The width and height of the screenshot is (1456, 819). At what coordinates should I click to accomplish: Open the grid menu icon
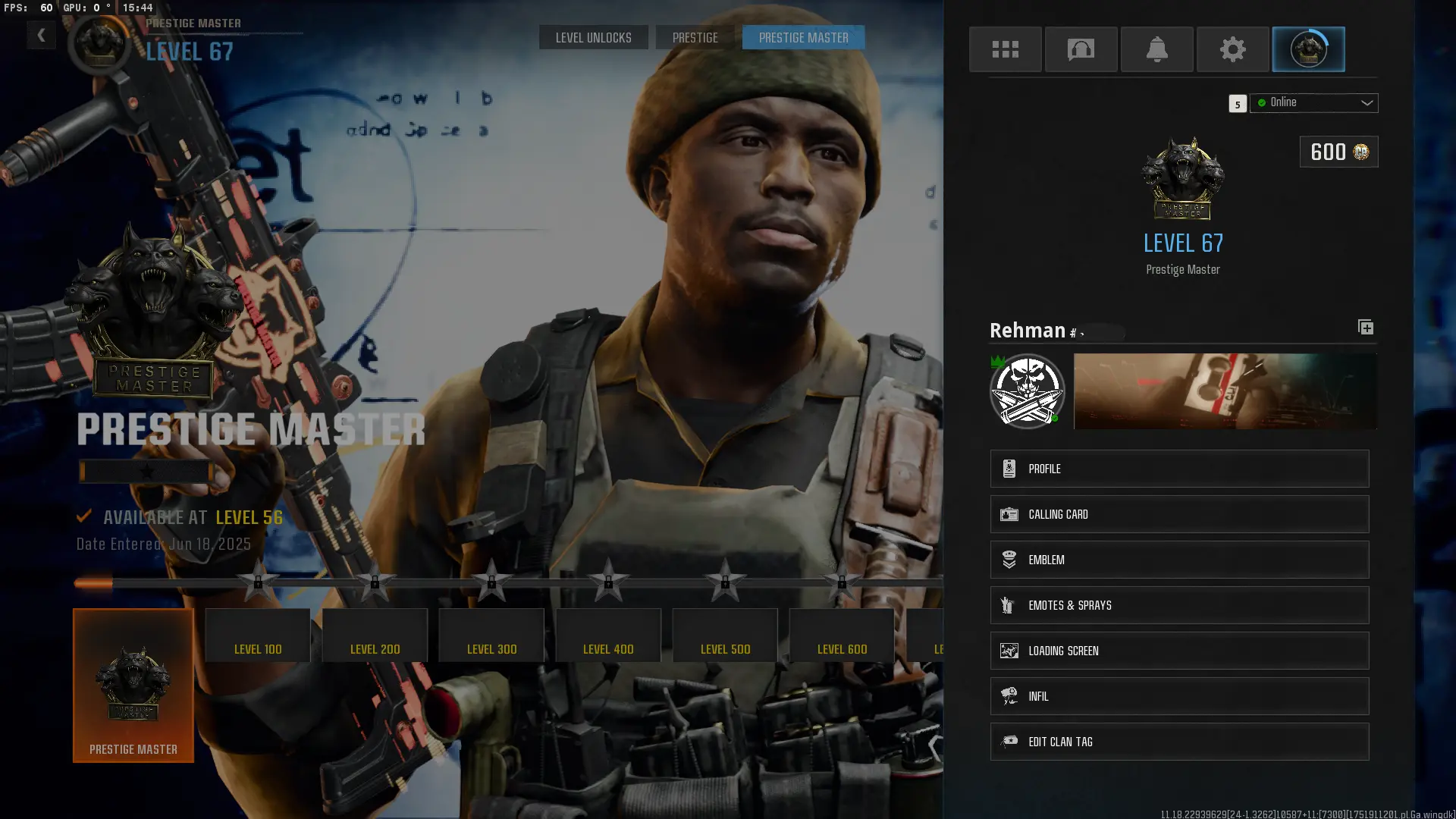pyautogui.click(x=1005, y=49)
